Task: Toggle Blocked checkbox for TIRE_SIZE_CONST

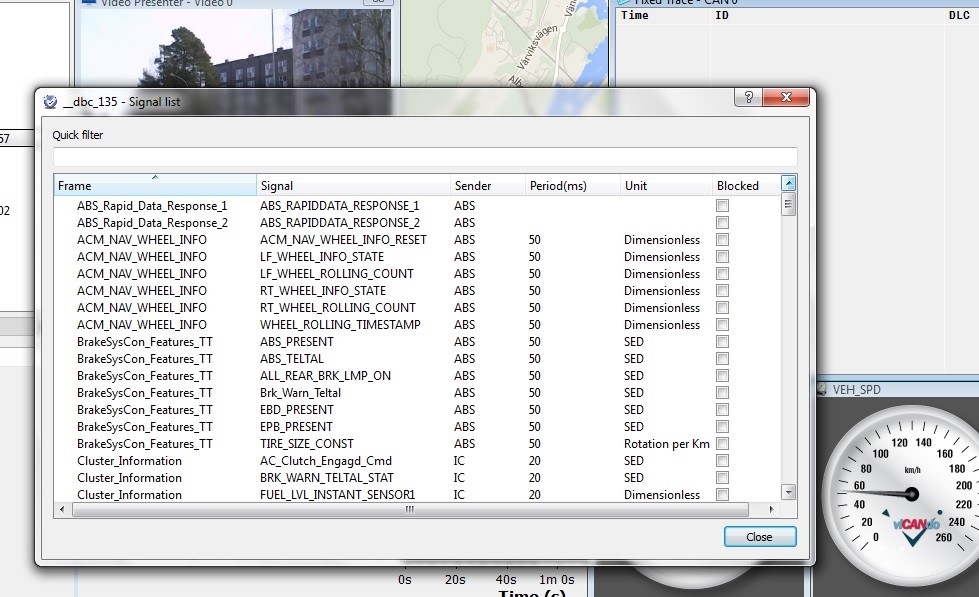Action: tap(722, 444)
